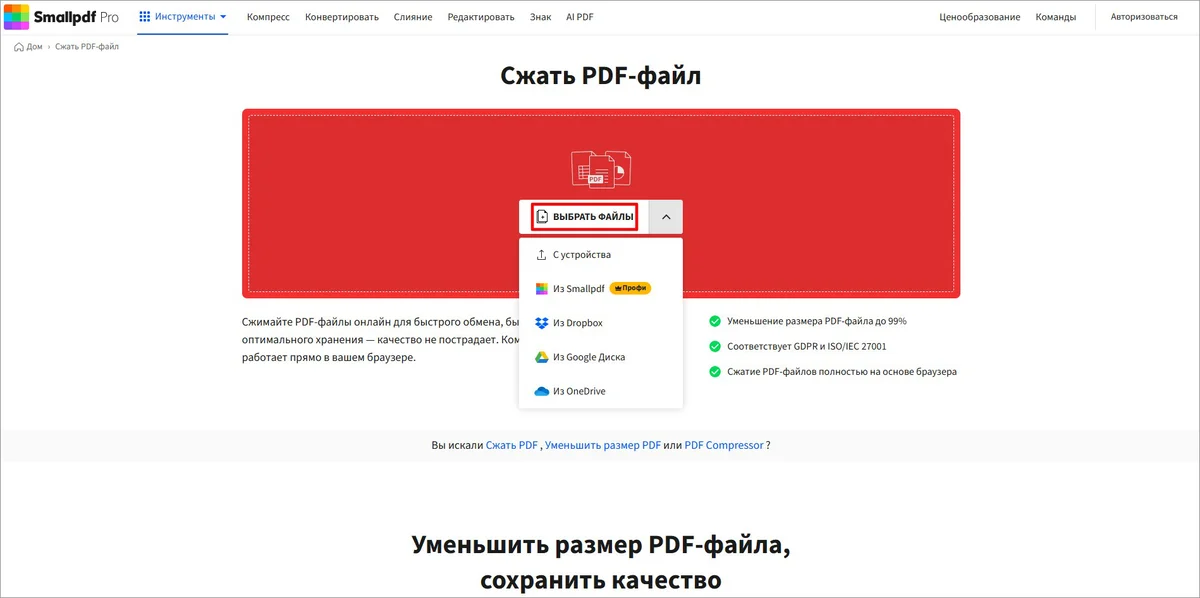Open the Знак menu item

click(x=541, y=17)
